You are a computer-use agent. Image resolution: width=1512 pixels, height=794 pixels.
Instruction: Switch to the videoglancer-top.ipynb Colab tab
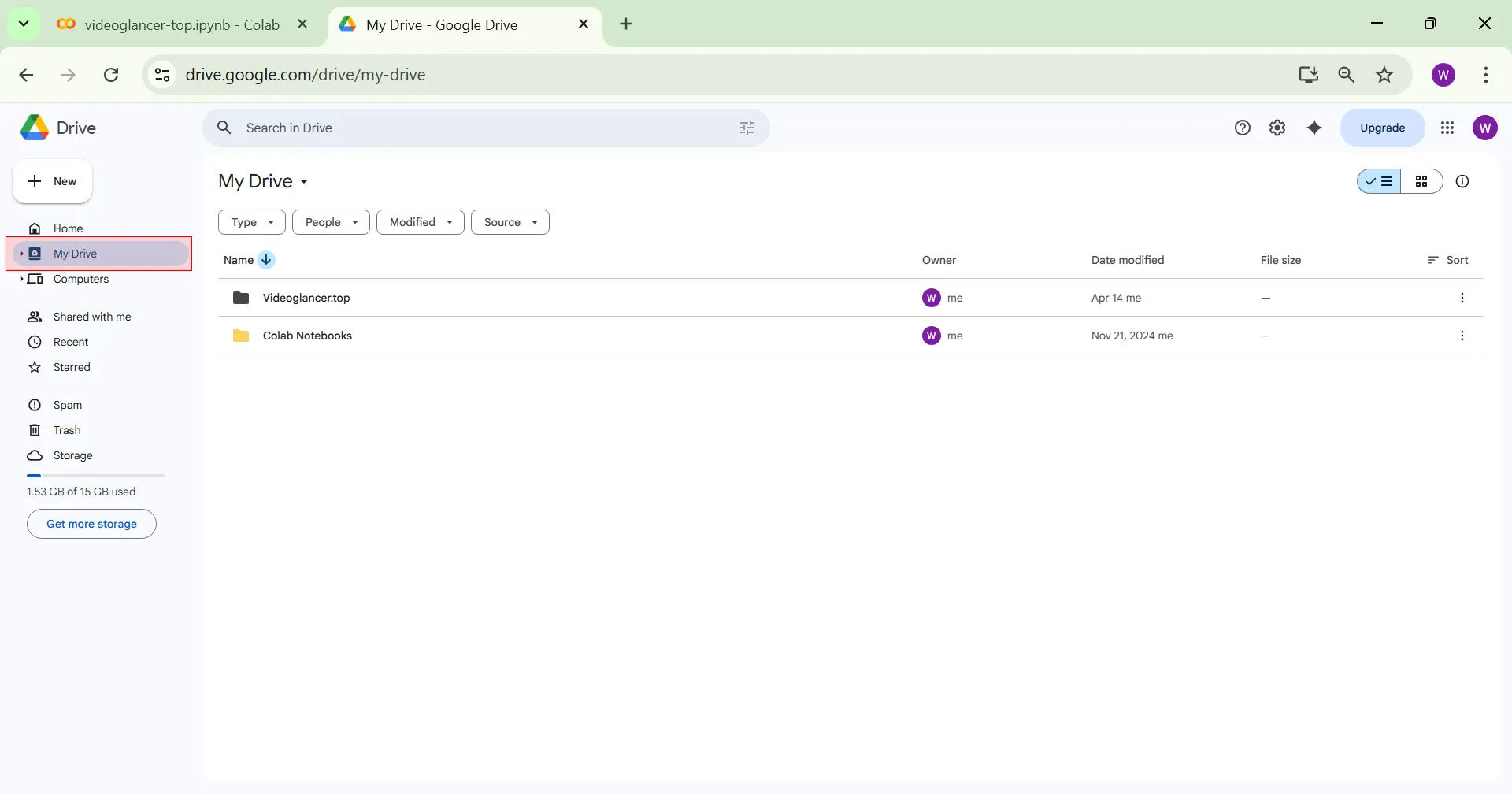coord(182,24)
